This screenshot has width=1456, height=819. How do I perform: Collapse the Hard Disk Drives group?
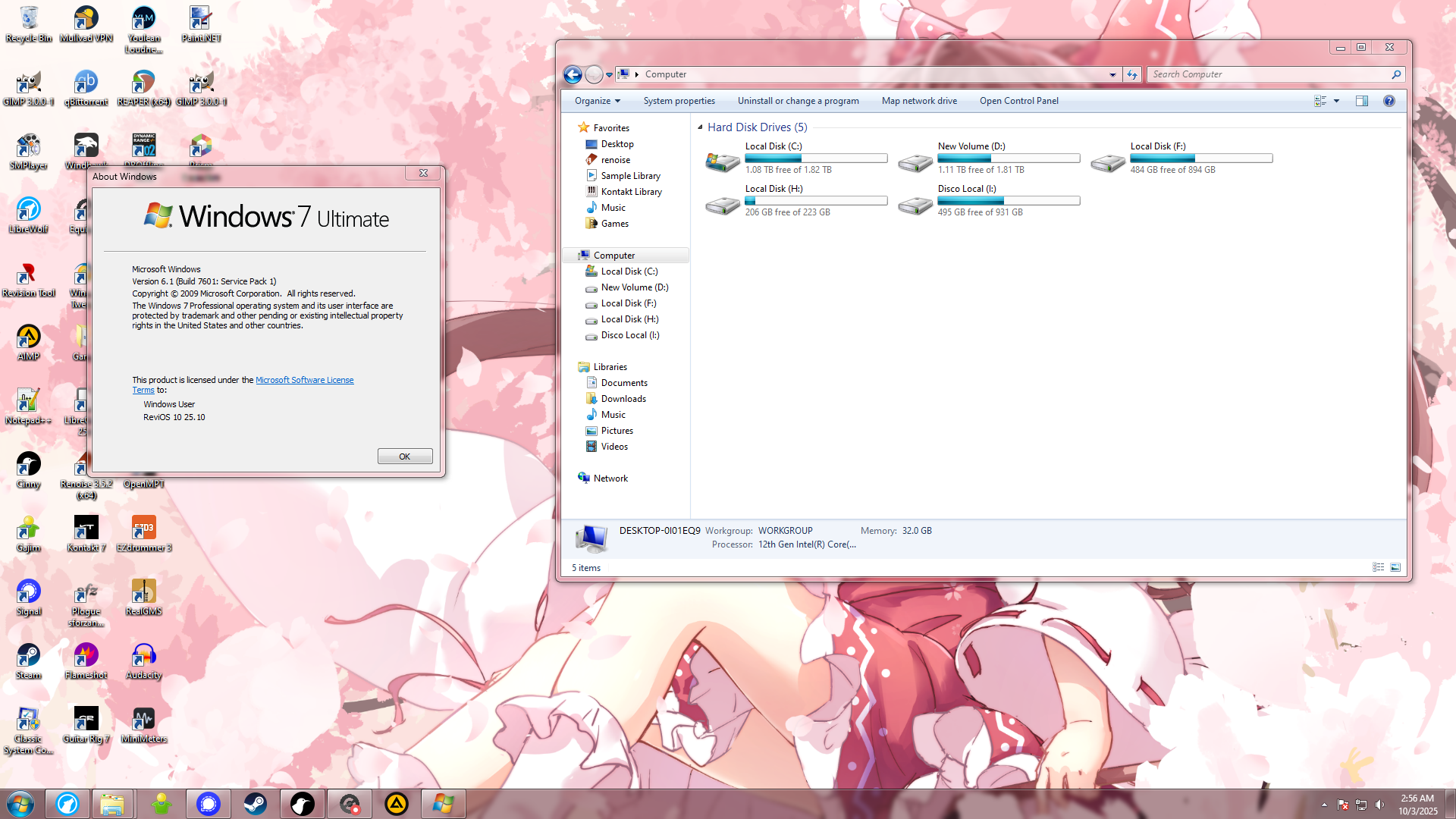pyautogui.click(x=700, y=127)
